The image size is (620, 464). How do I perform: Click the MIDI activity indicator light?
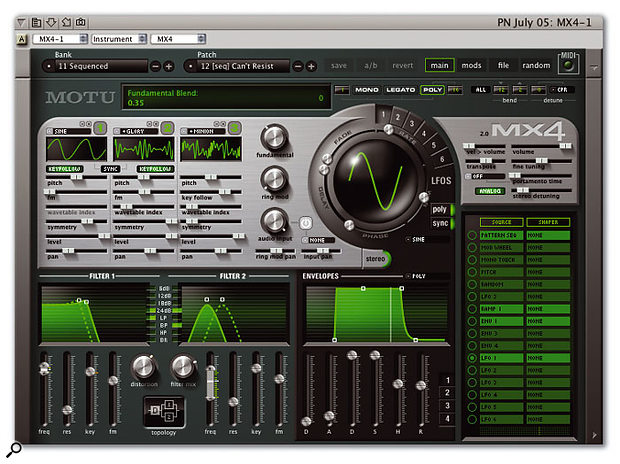568,66
